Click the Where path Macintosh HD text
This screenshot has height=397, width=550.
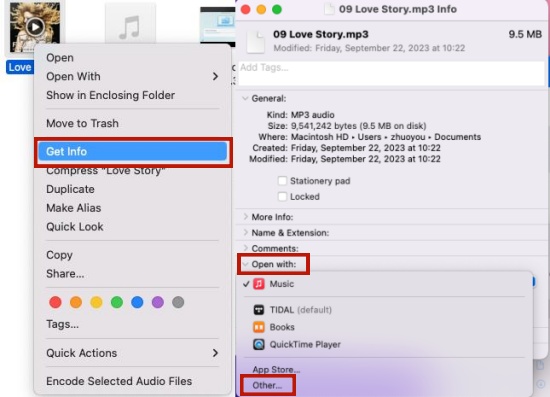[x=320, y=137]
